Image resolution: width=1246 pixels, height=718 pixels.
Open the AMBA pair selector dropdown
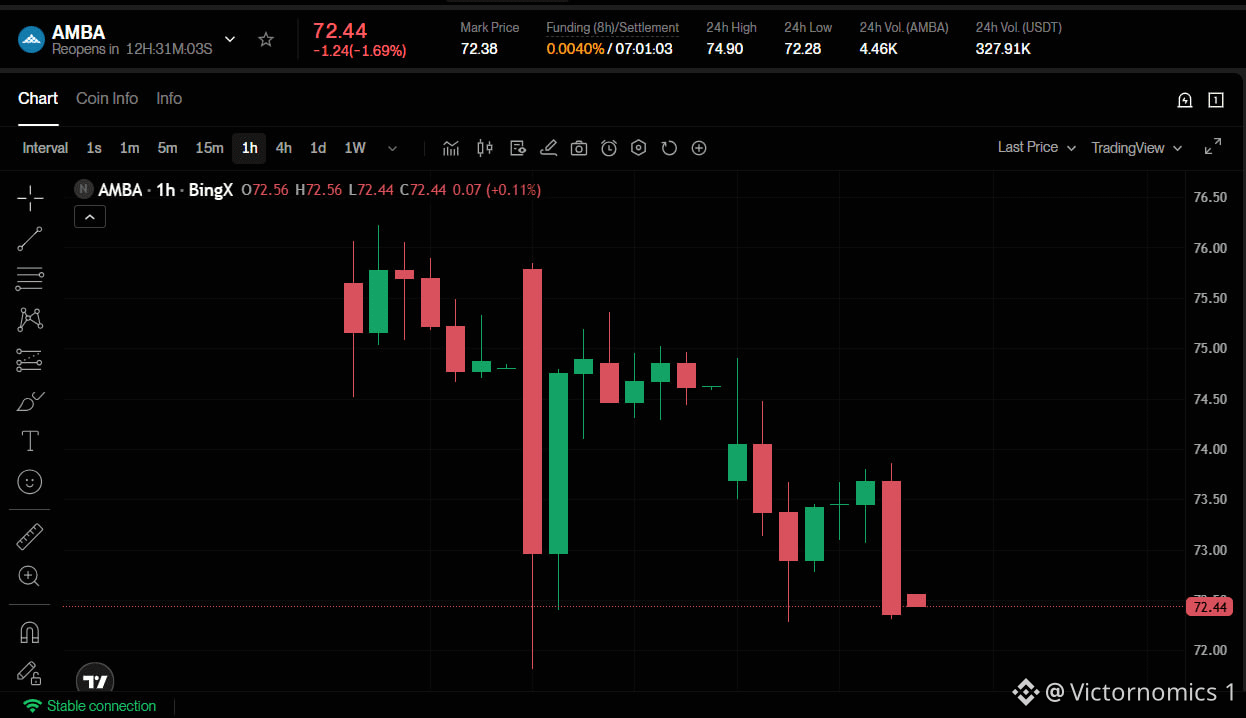click(230, 40)
